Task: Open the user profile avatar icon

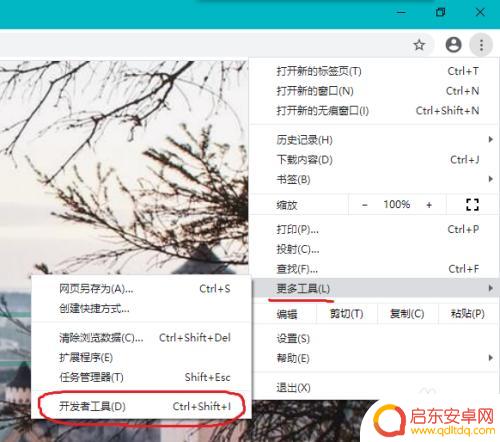Action: pyautogui.click(x=453, y=45)
